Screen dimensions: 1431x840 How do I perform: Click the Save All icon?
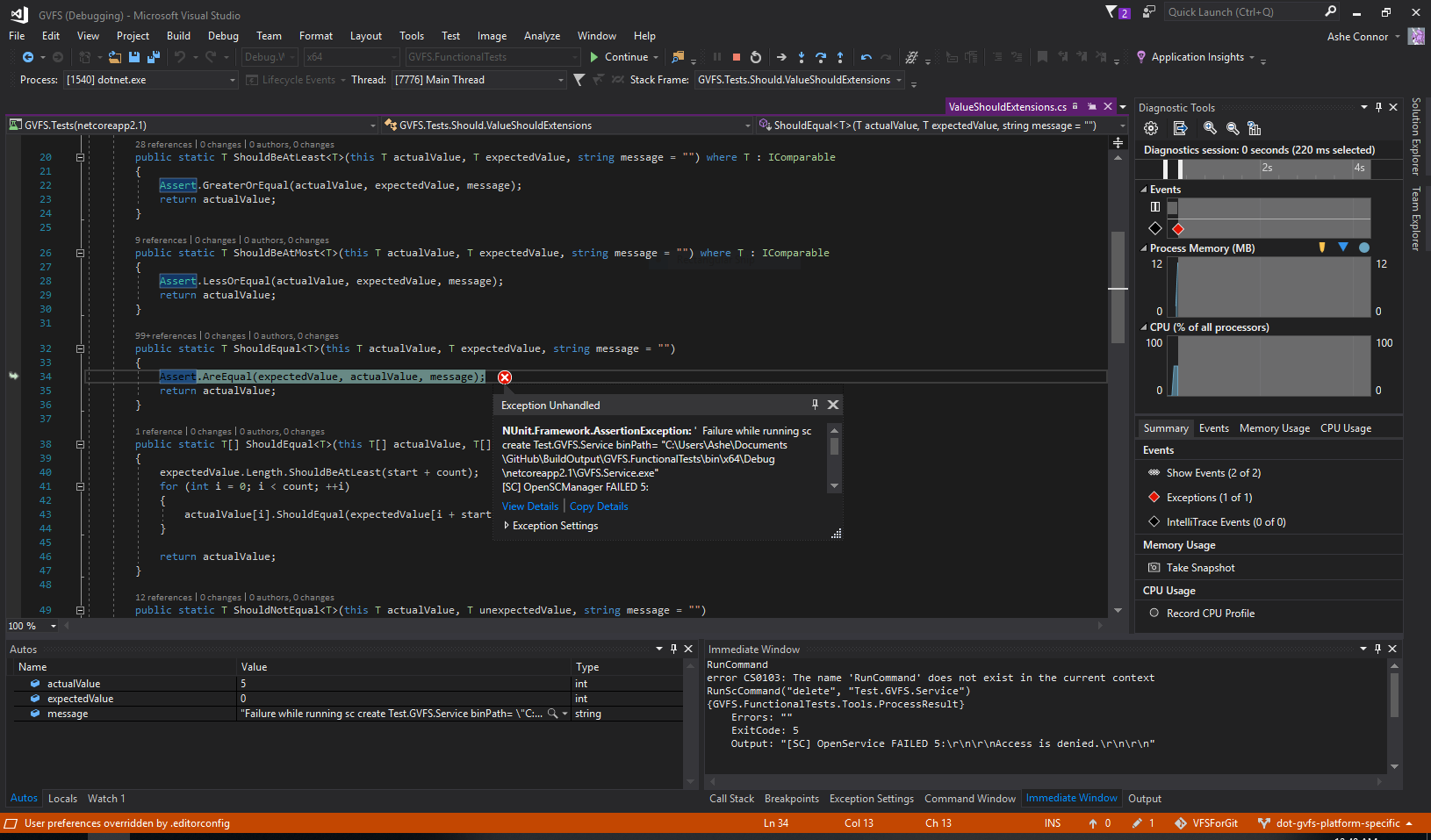tap(154, 57)
